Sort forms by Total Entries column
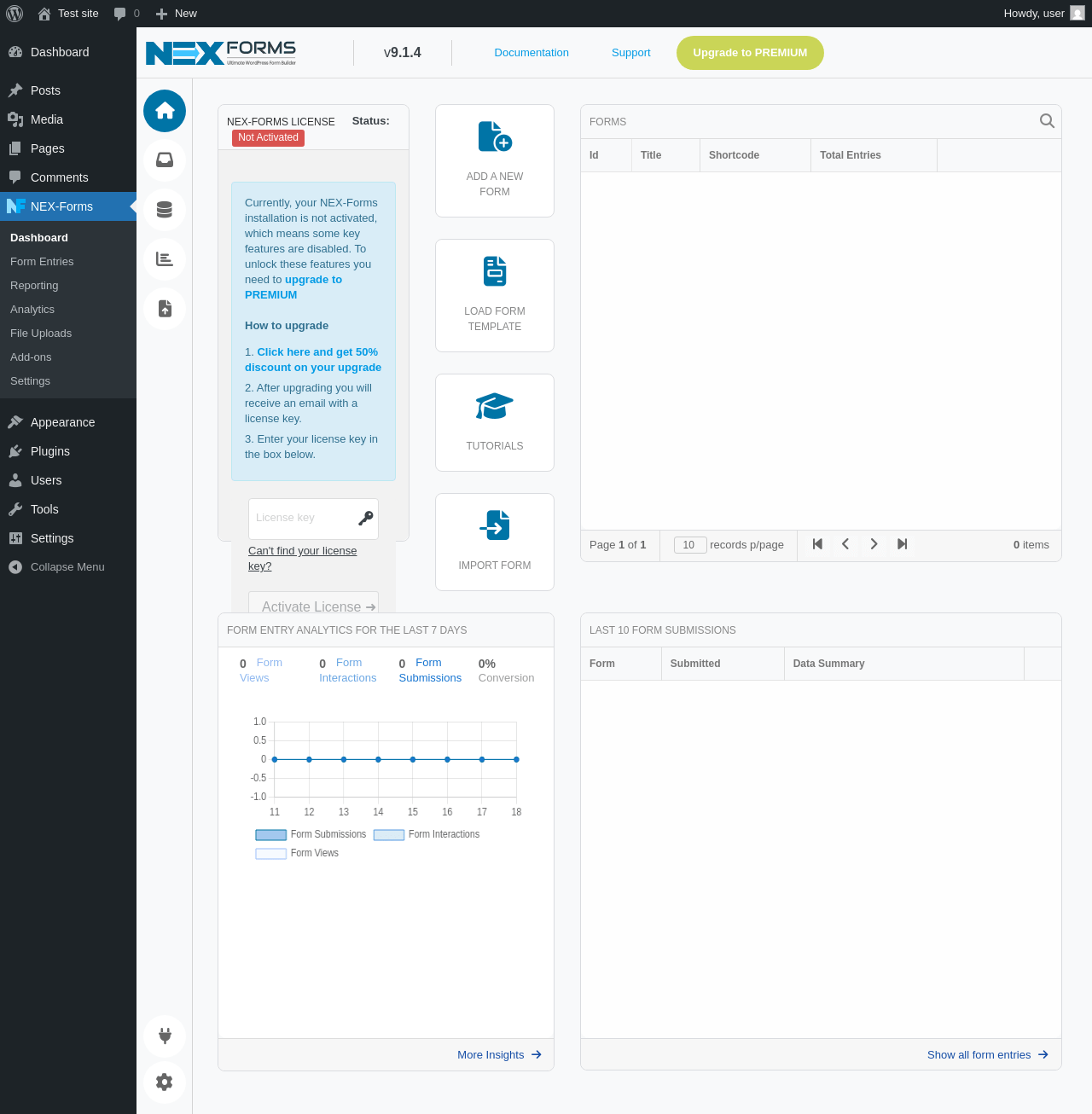 [874, 155]
